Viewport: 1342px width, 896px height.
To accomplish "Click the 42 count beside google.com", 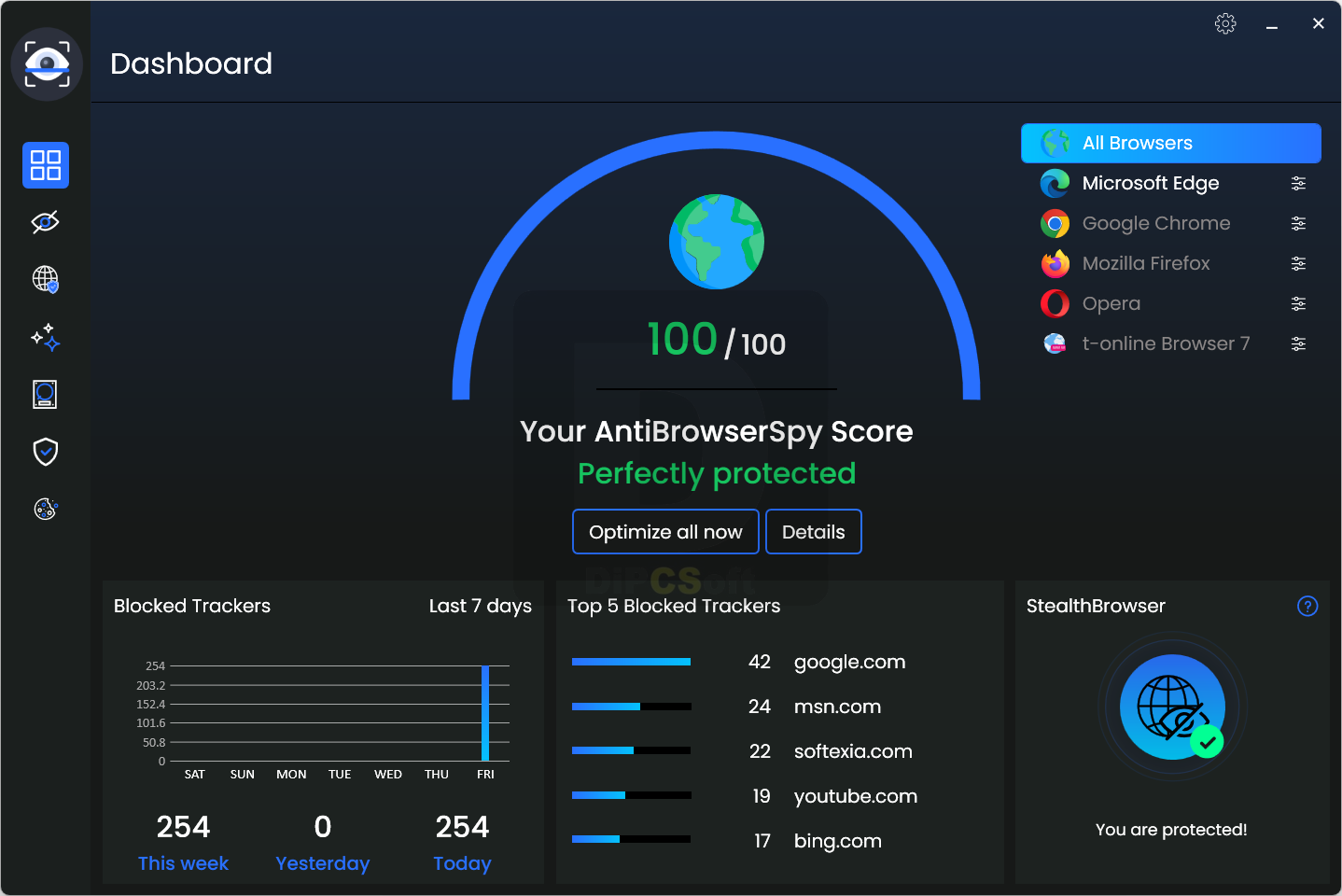I will pyautogui.click(x=760, y=662).
